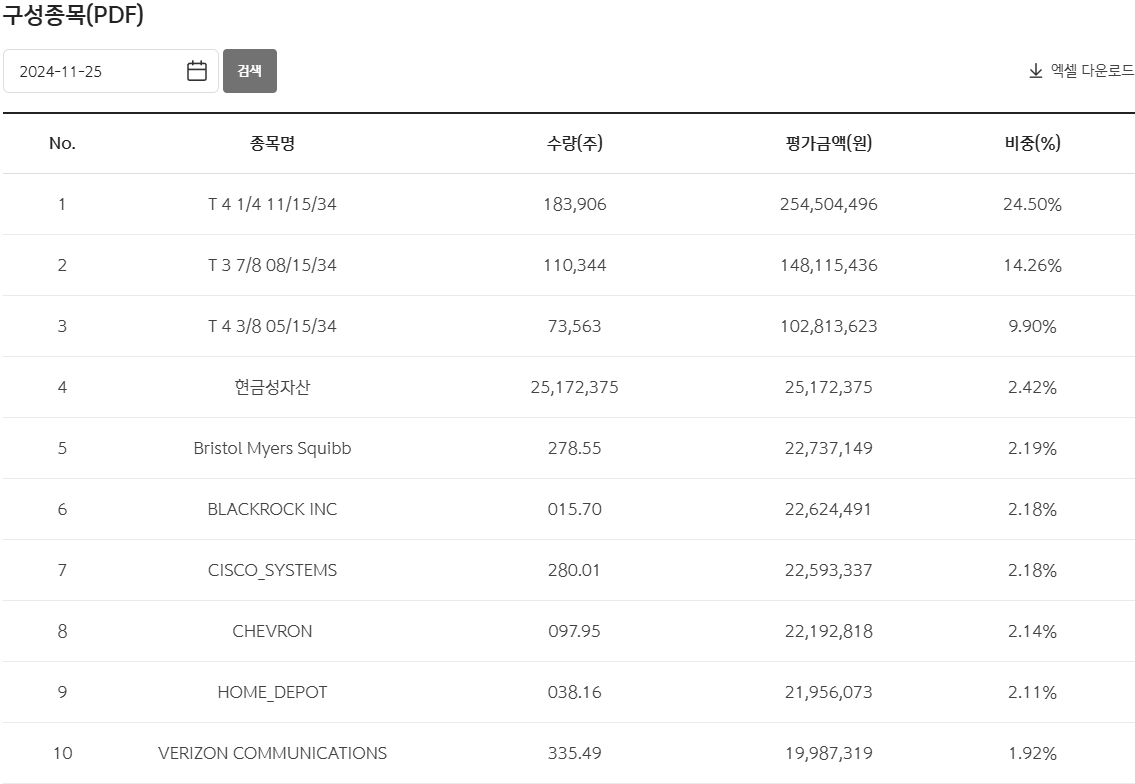1135x784 pixels.
Task: Select VERIZON COMMUNICATIONS row name
Action: coord(272,753)
